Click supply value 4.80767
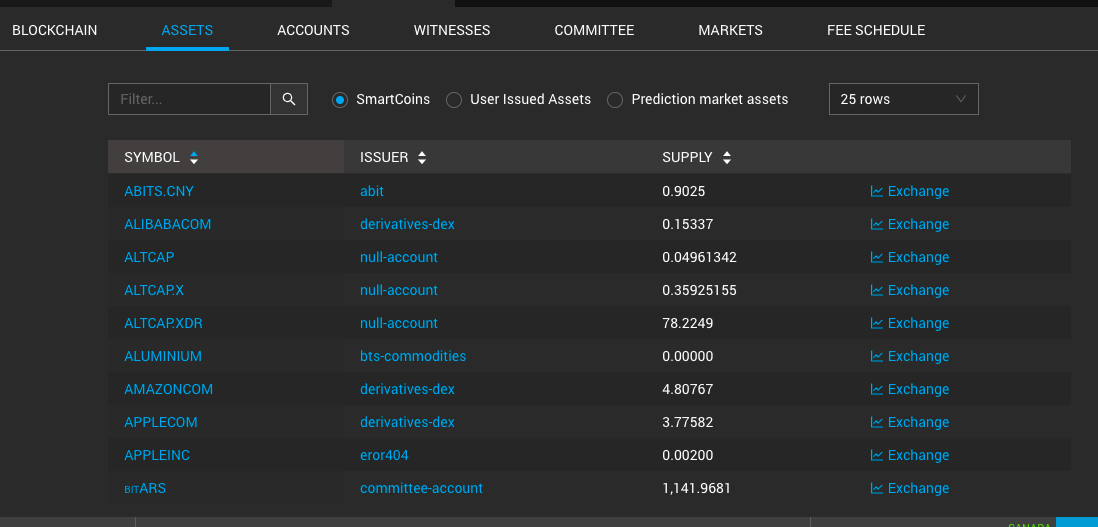 [688, 388]
